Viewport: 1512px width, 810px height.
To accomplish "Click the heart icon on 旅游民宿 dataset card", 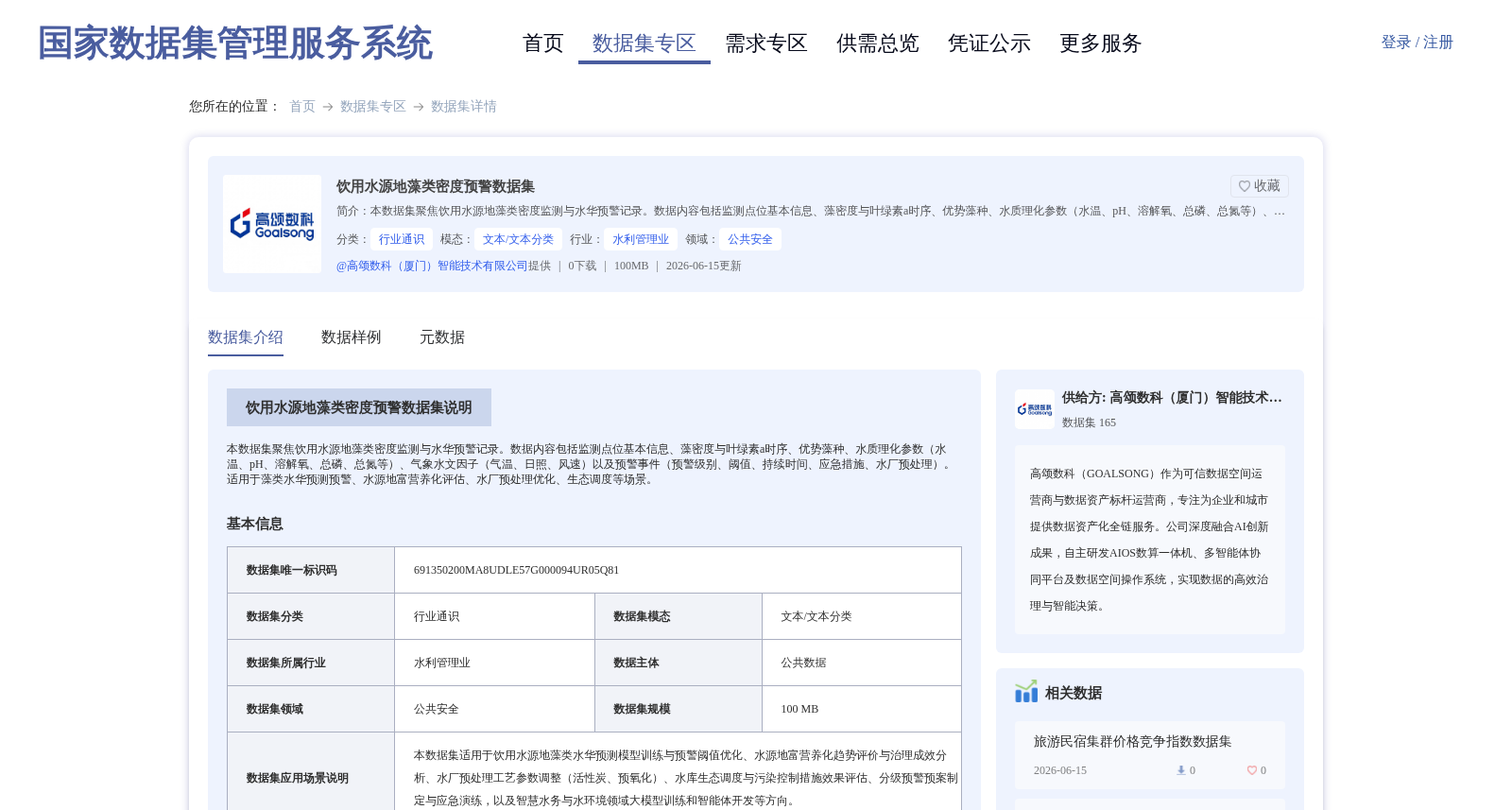I will click(x=1252, y=770).
